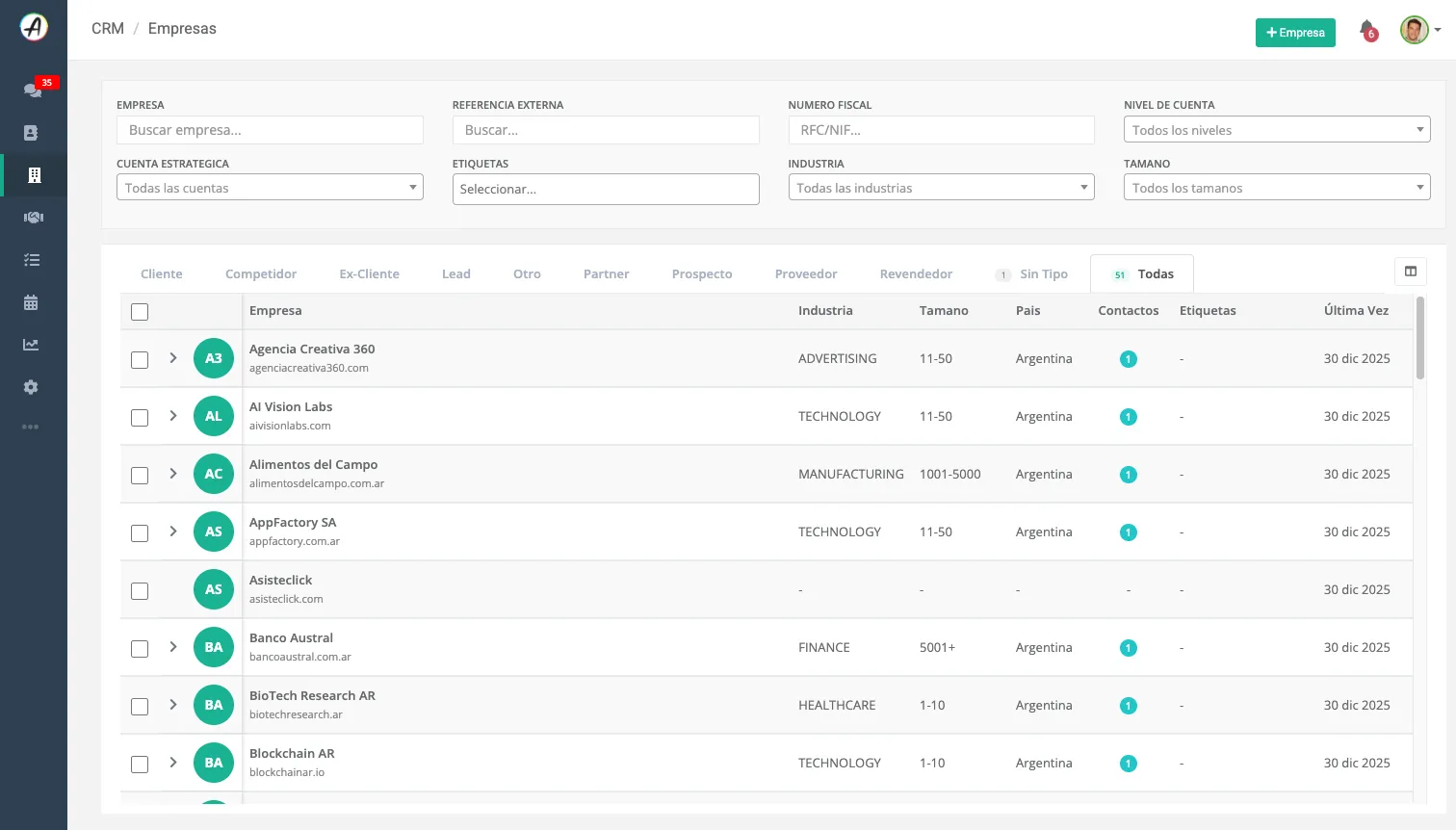Viewport: 1456px width, 830px height.
Task: Check the box for AI Vision Labs
Action: pyautogui.click(x=140, y=418)
